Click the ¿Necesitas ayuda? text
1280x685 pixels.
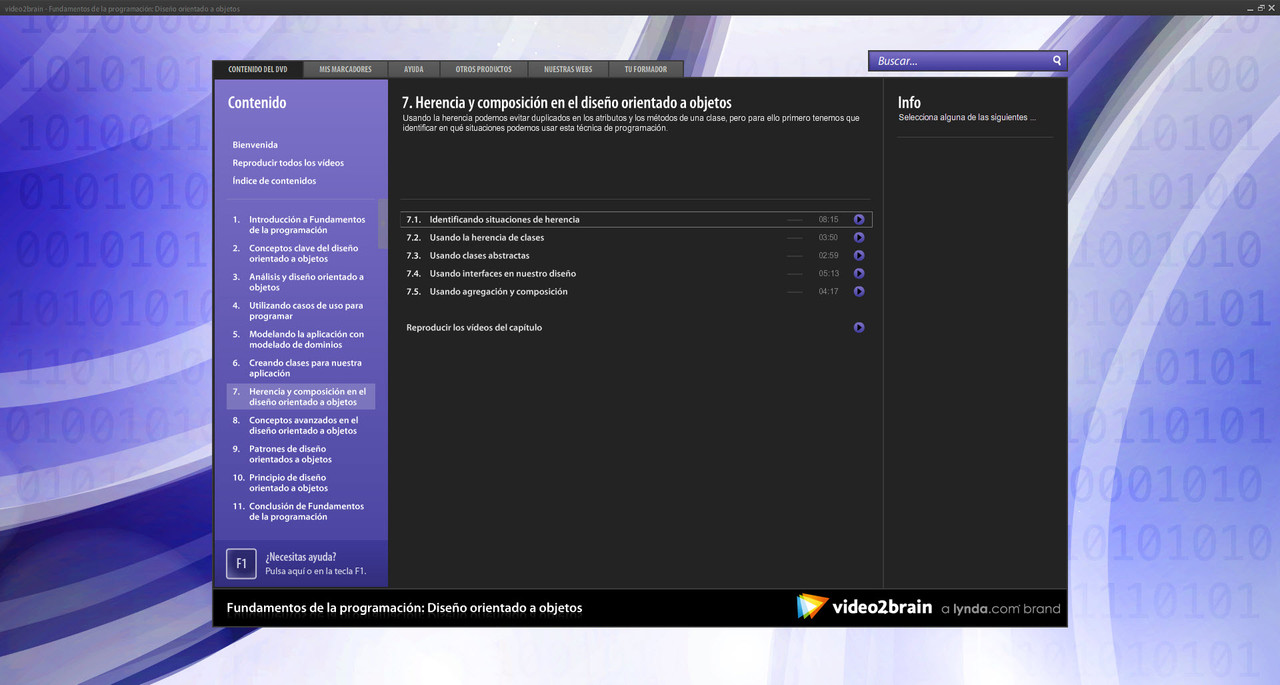(300, 557)
